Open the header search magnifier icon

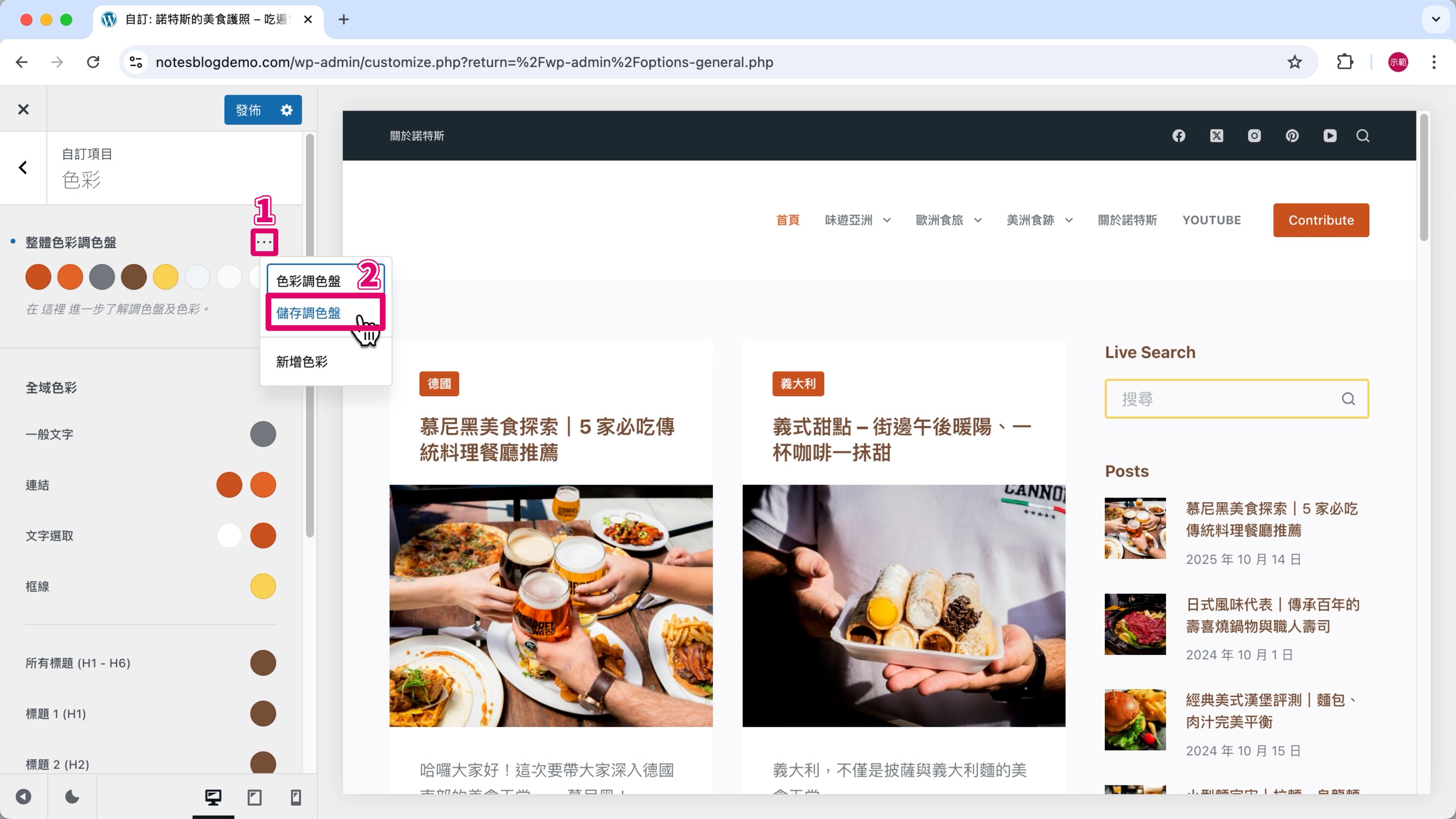pos(1363,136)
